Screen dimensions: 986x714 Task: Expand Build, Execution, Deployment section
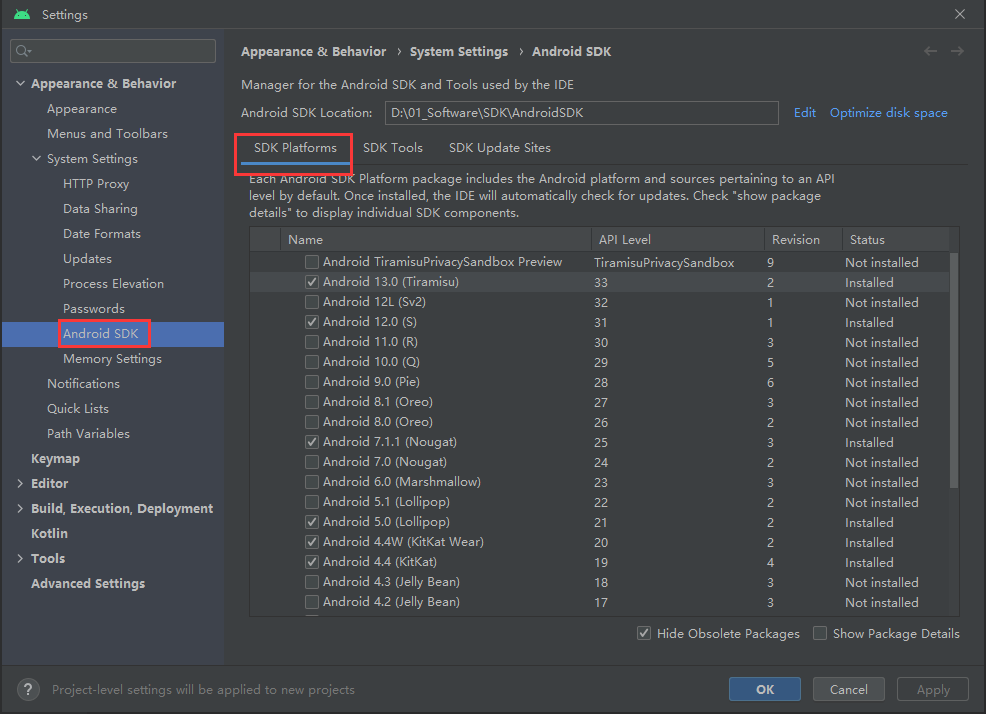(21, 509)
